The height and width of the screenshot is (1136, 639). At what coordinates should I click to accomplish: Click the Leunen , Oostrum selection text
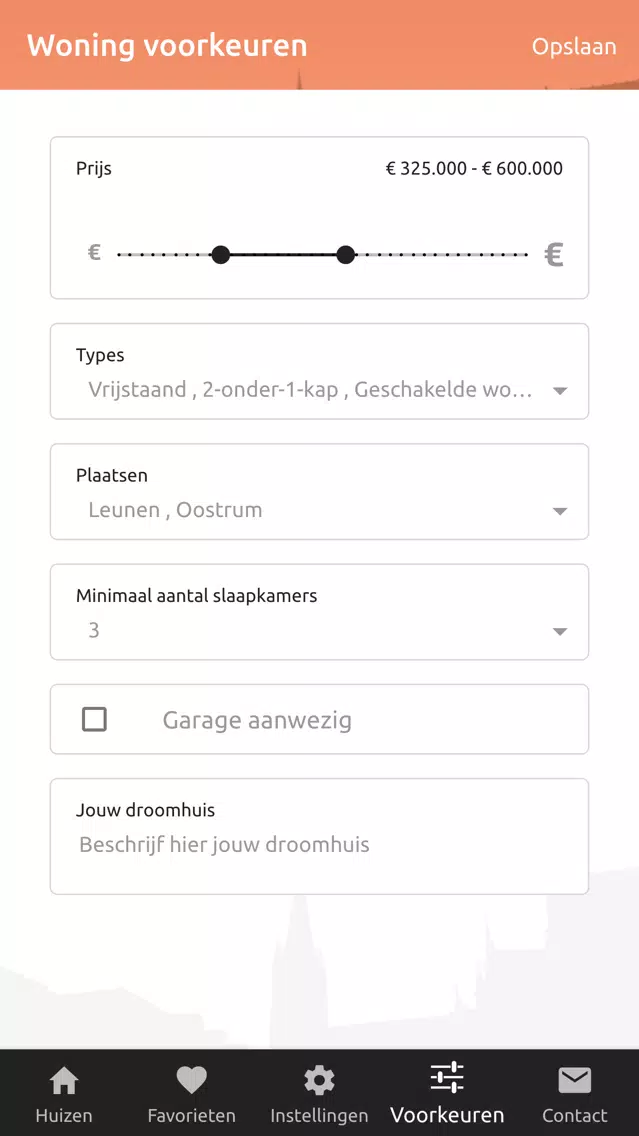175,510
